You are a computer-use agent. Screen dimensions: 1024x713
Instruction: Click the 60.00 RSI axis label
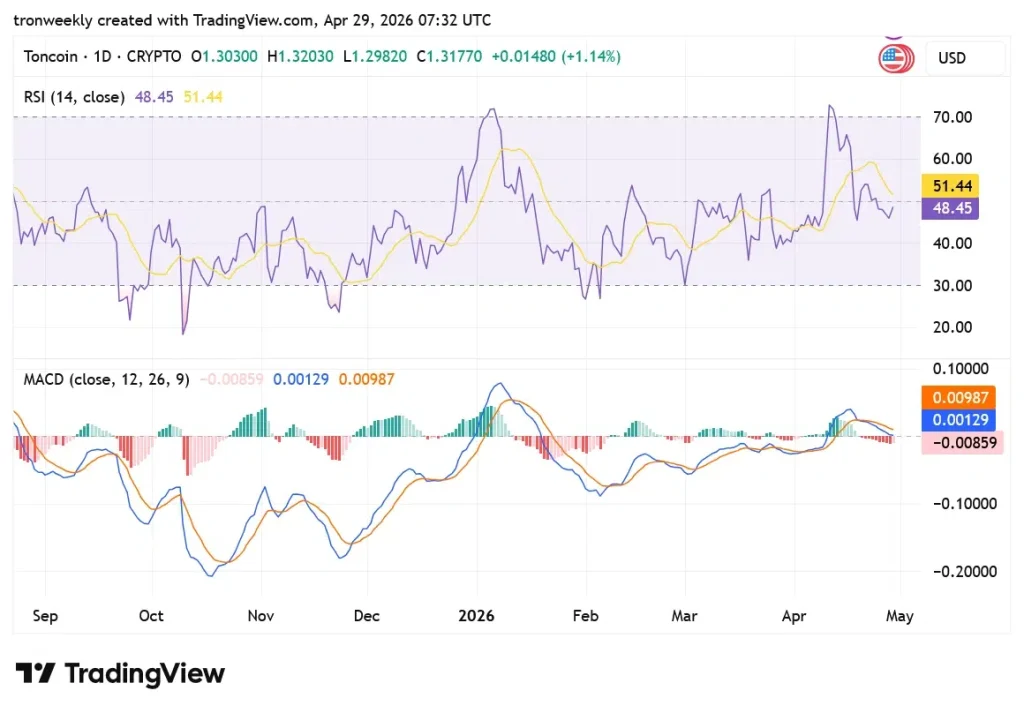coord(952,159)
